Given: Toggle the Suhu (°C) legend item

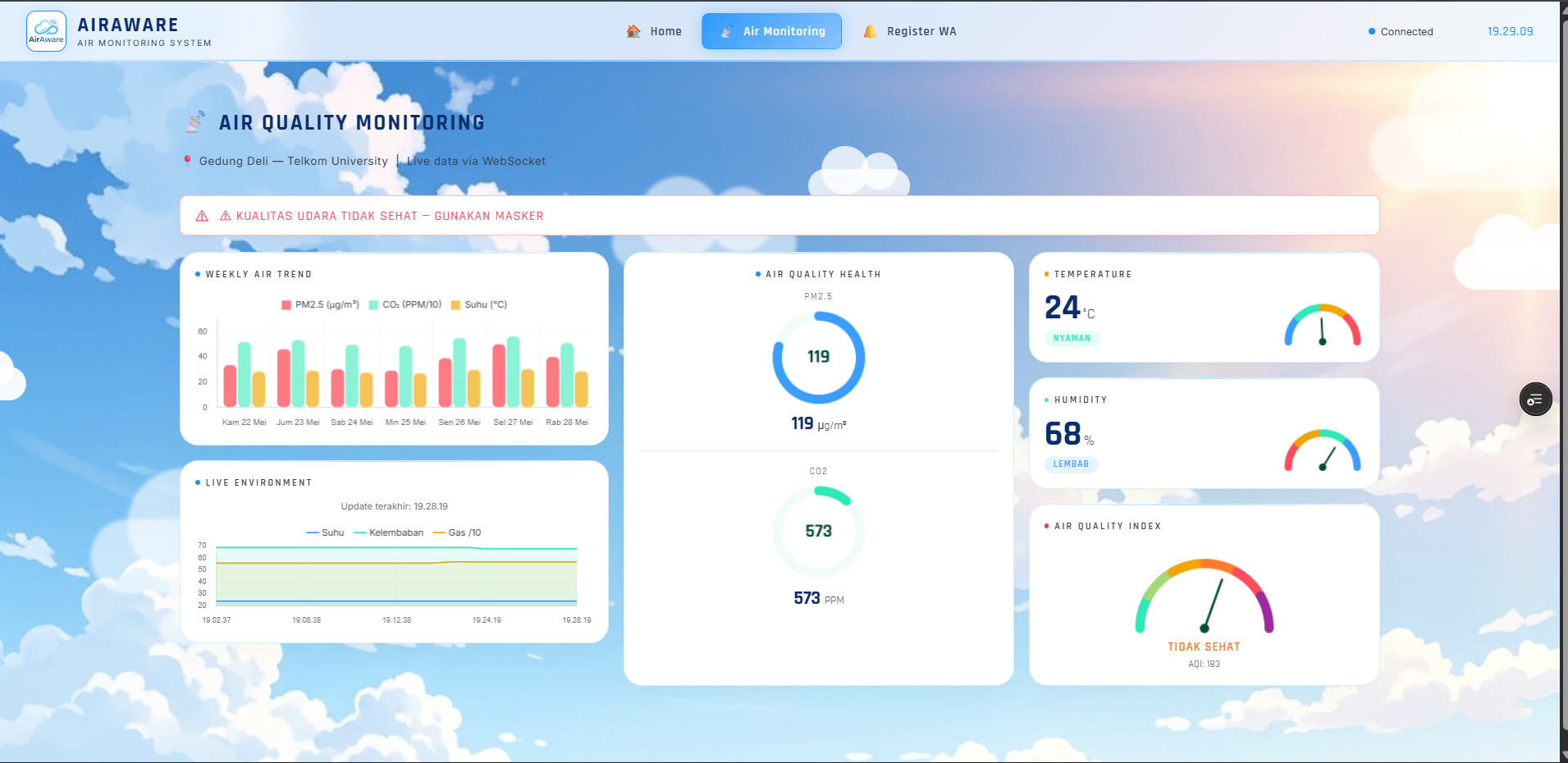Looking at the screenshot, I should coord(479,304).
